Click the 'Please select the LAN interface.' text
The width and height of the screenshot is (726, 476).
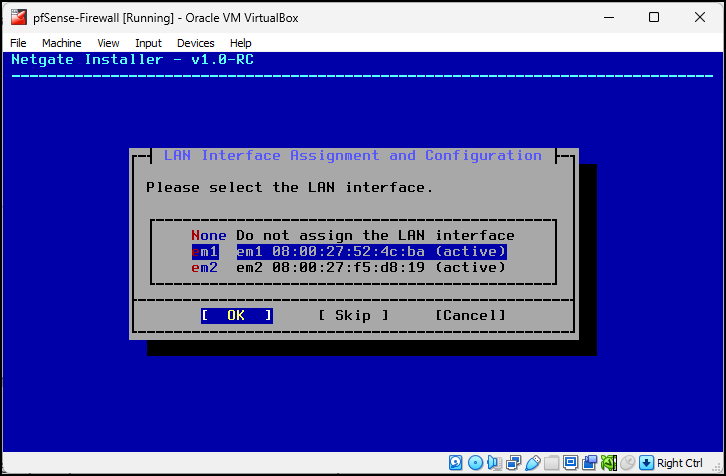289,188
